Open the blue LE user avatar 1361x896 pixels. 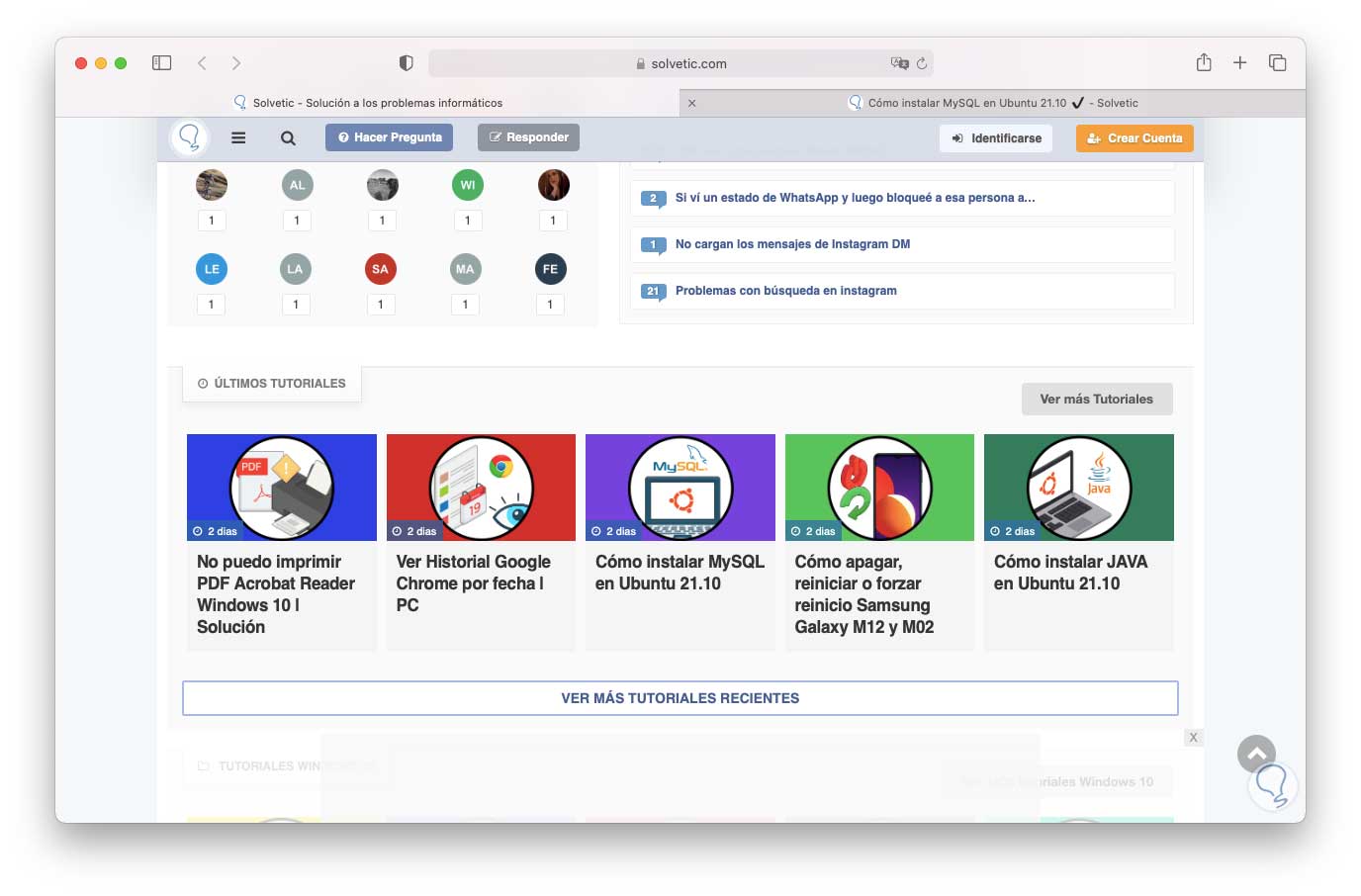pos(212,269)
